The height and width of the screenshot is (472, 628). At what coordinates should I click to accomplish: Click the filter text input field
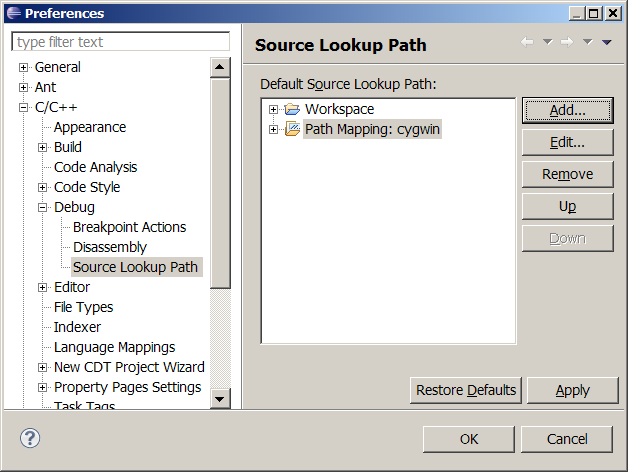point(120,42)
